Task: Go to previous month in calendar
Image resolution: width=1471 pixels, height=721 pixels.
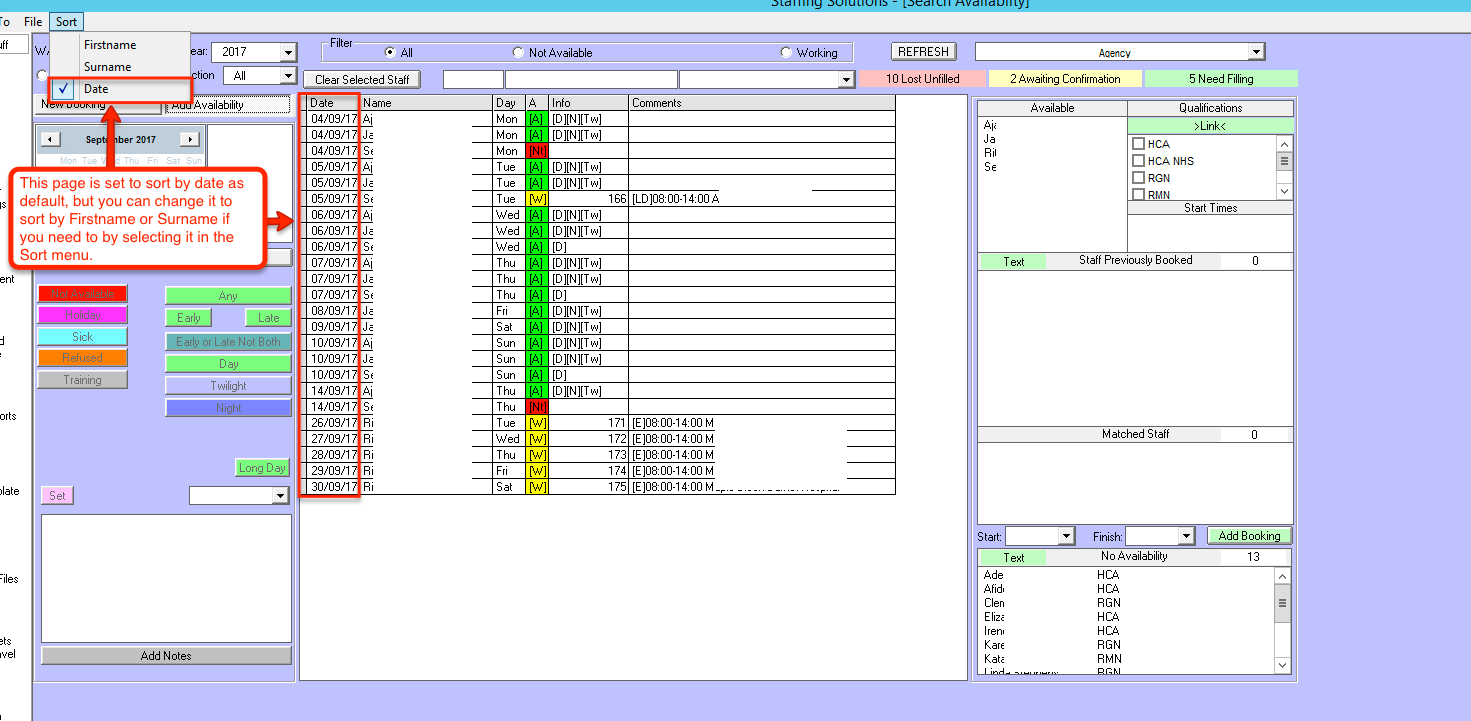Action: [x=50, y=139]
